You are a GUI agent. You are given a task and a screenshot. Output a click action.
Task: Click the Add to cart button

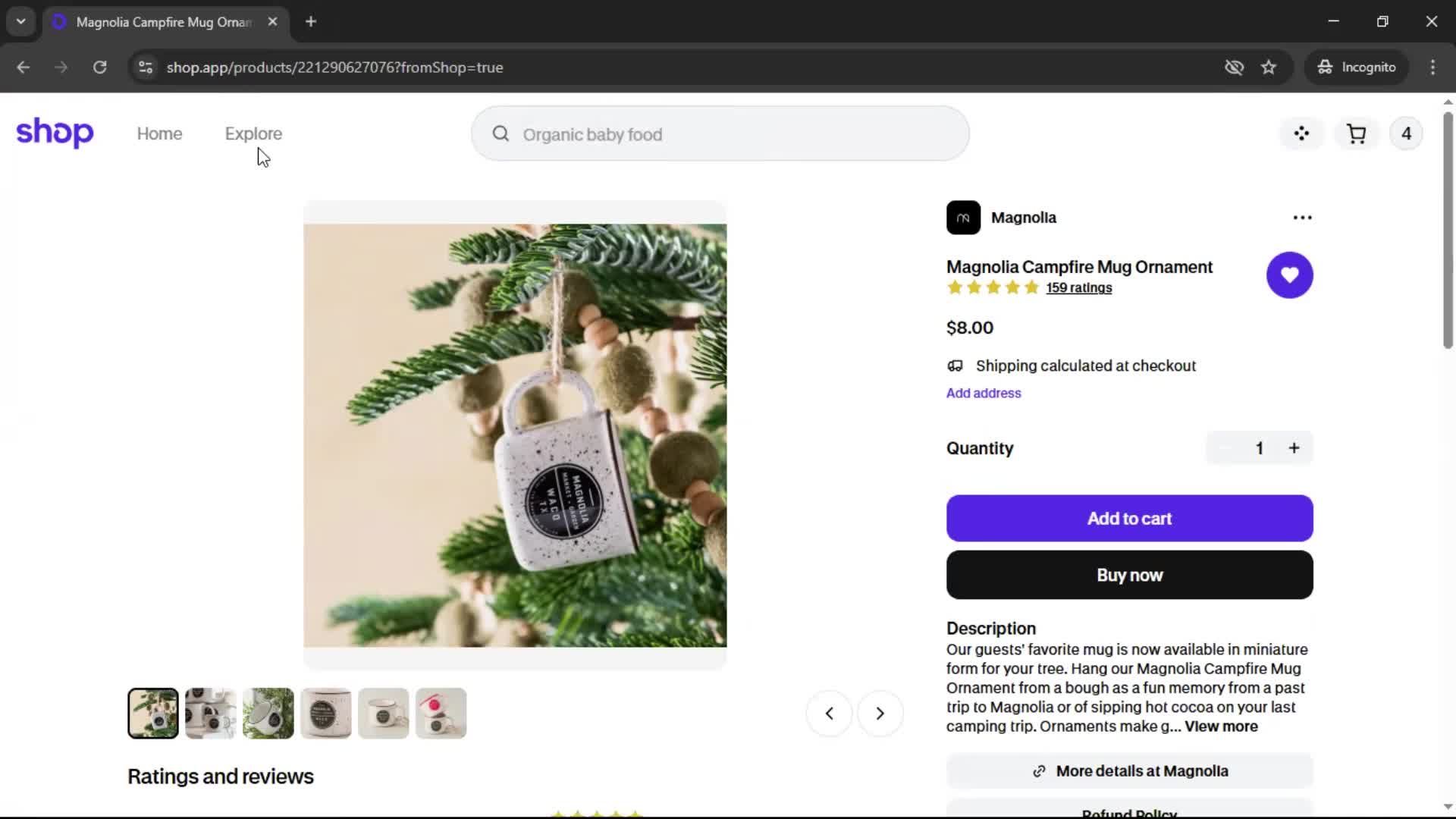[x=1129, y=519]
